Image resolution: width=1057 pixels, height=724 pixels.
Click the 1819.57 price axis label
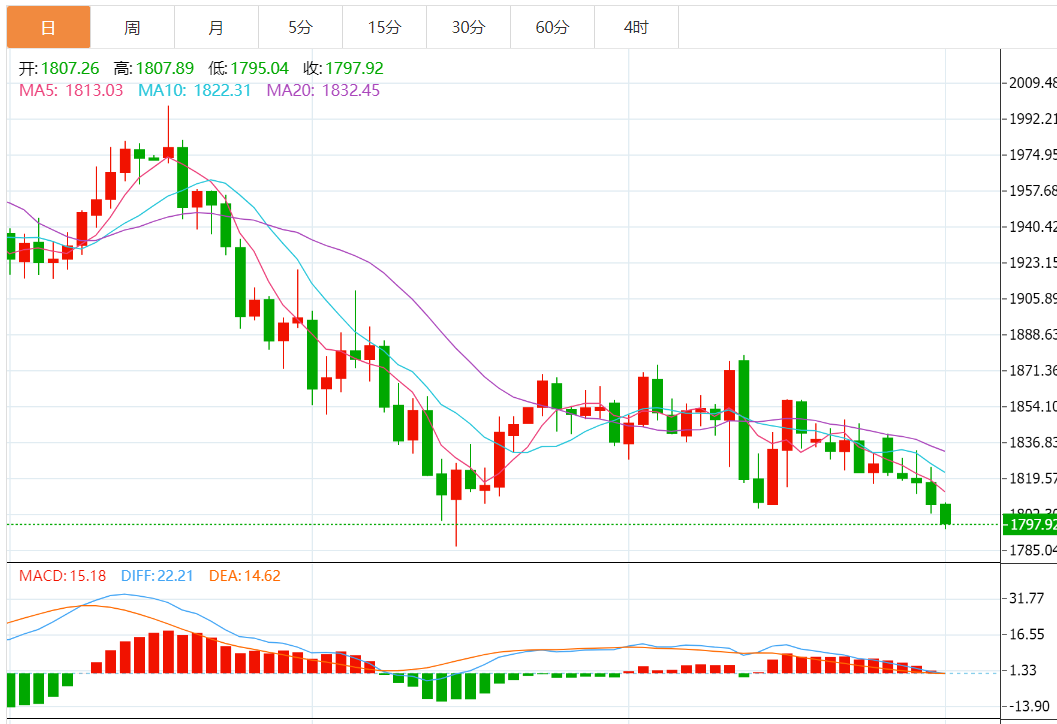click(1033, 479)
